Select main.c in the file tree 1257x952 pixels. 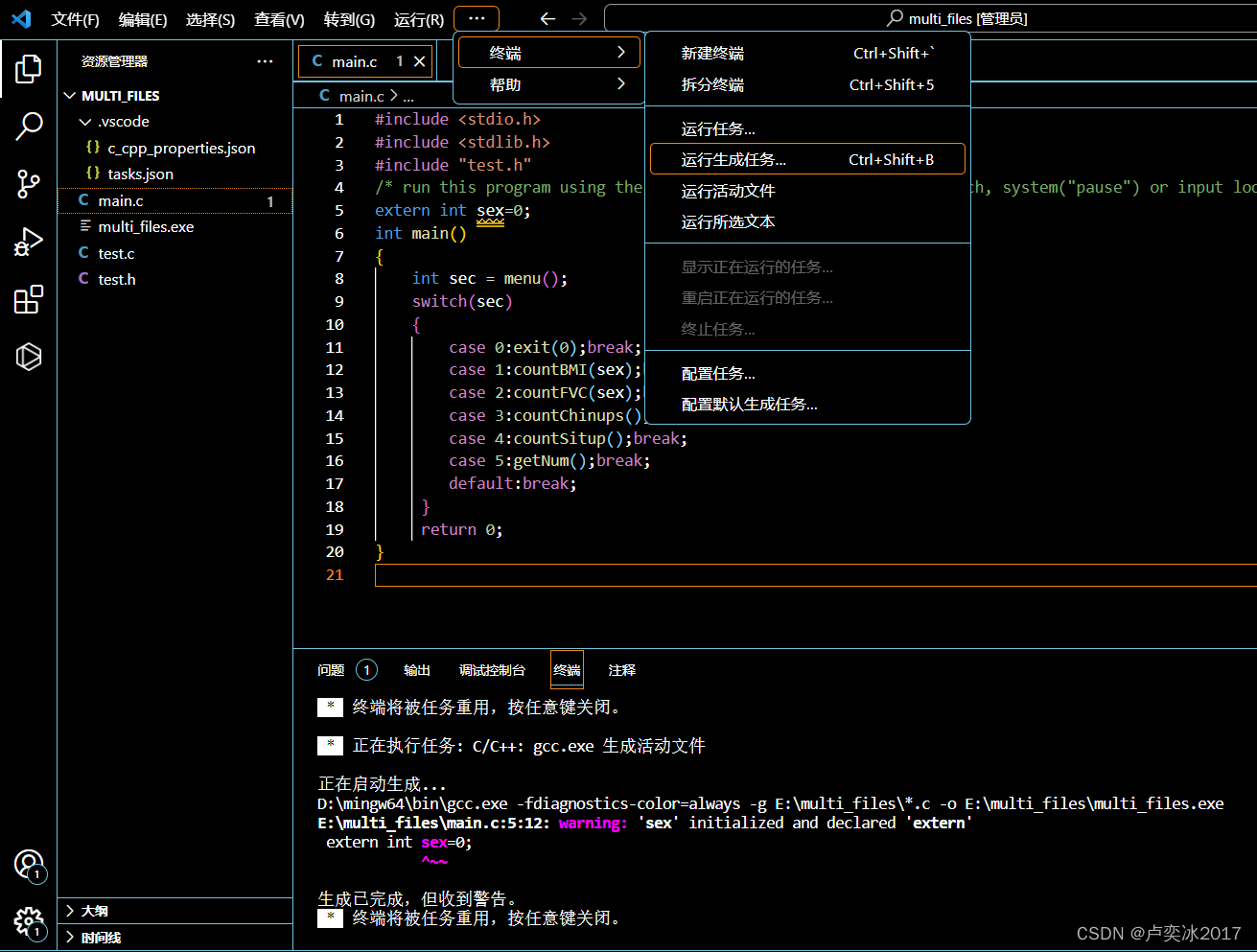175,200
